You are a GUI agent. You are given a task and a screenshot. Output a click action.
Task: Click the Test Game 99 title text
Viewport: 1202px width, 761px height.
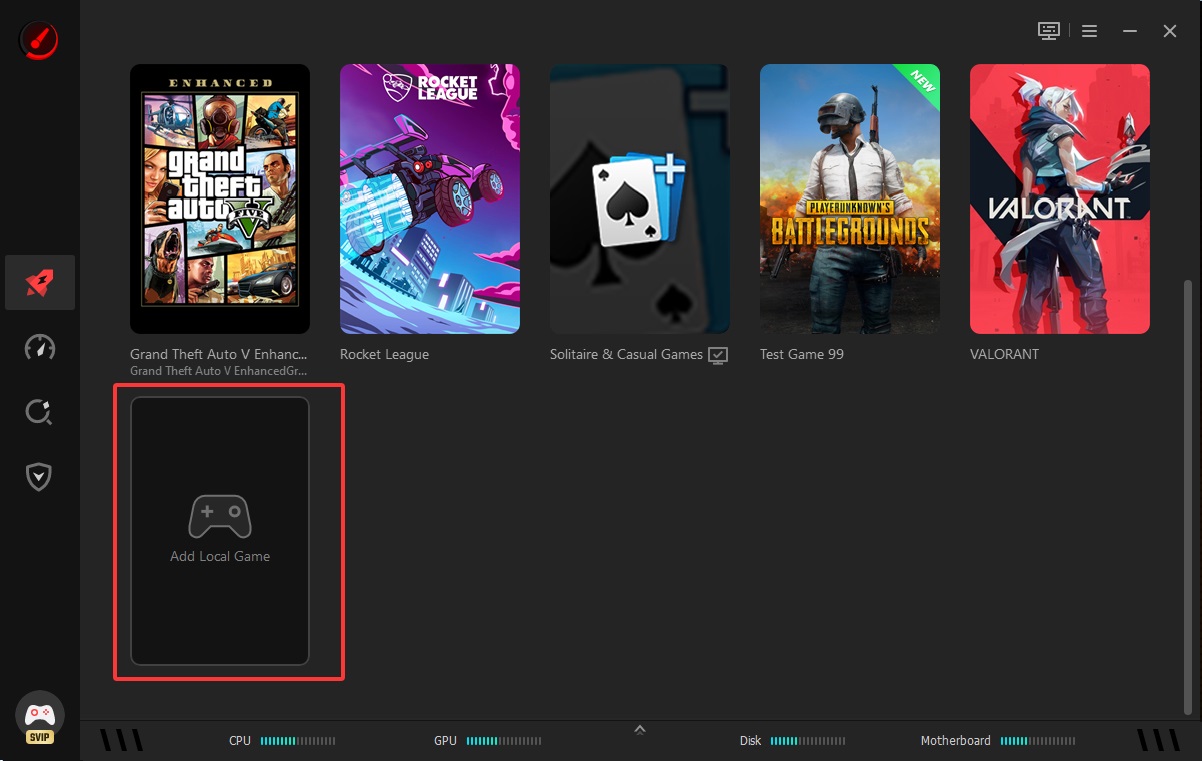(804, 354)
